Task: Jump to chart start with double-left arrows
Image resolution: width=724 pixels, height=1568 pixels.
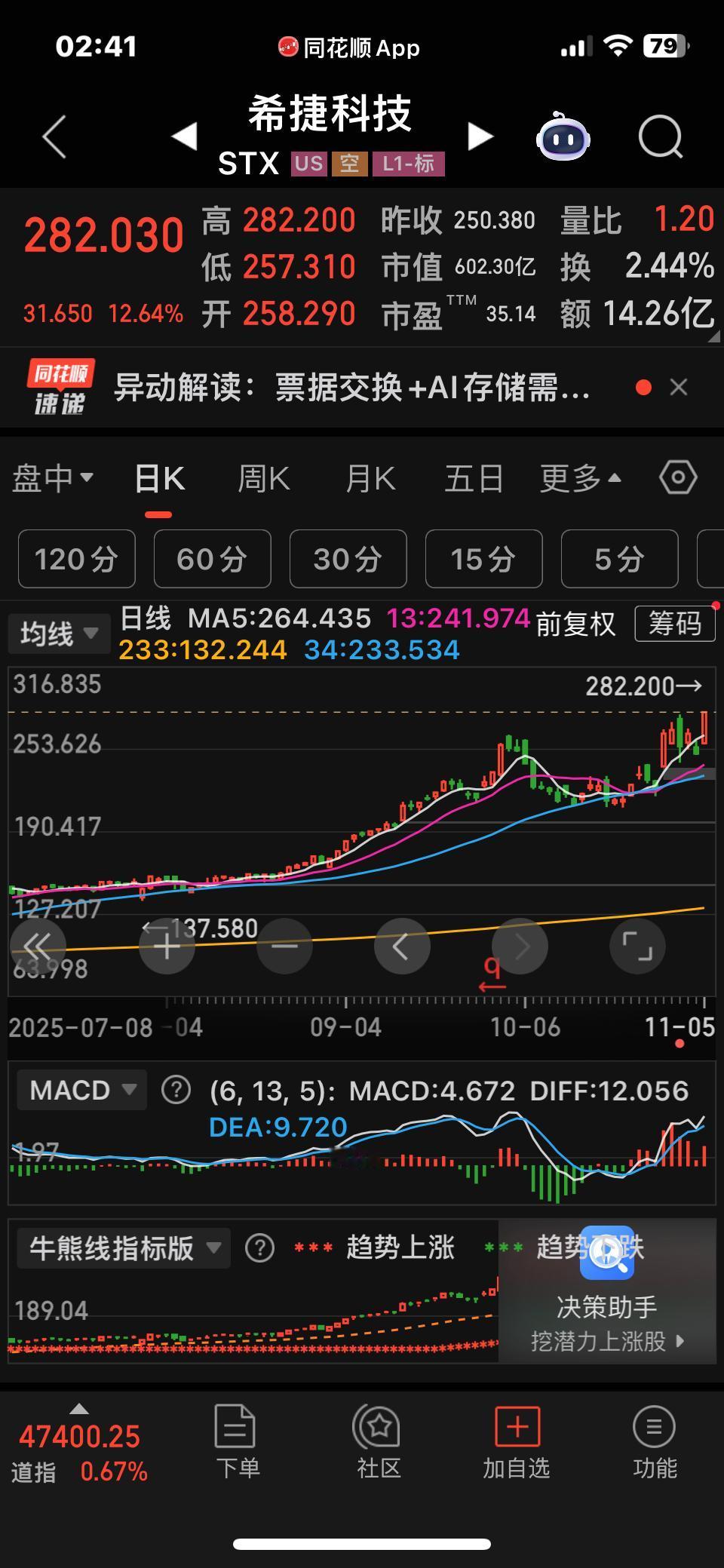Action: point(38,946)
